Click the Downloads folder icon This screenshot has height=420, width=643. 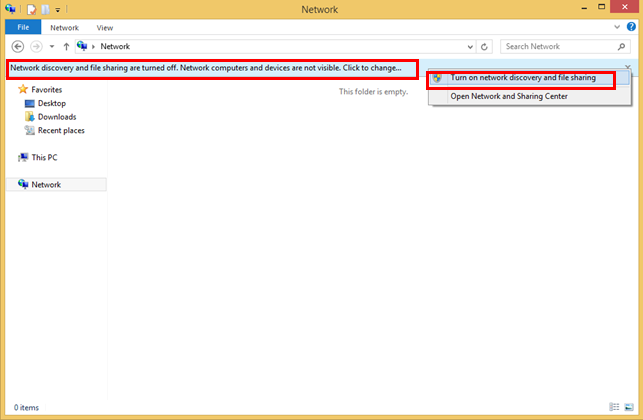click(30, 117)
